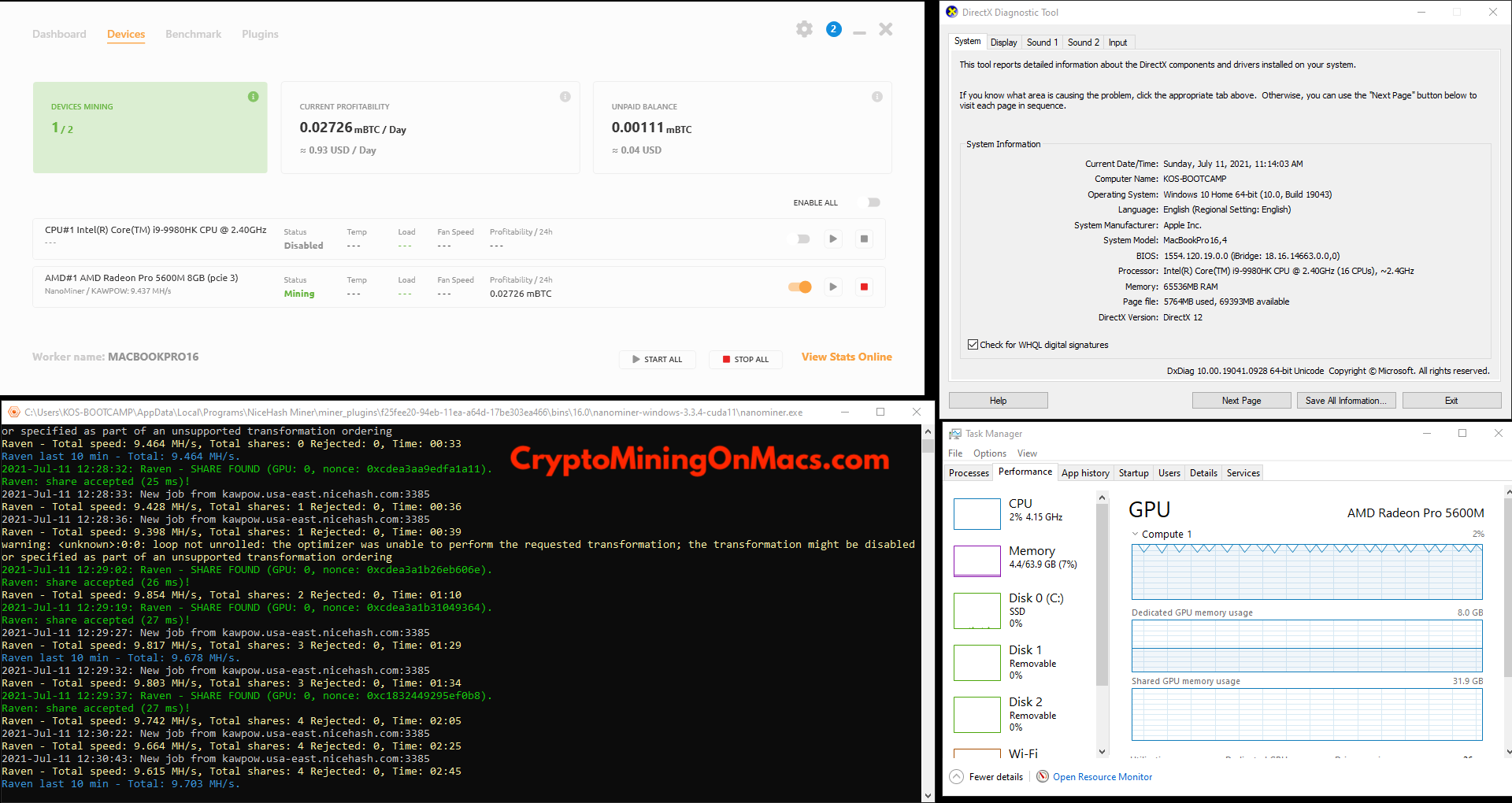Image resolution: width=1512 pixels, height=803 pixels.
Task: Click the STOP ALL button
Action: [746, 359]
